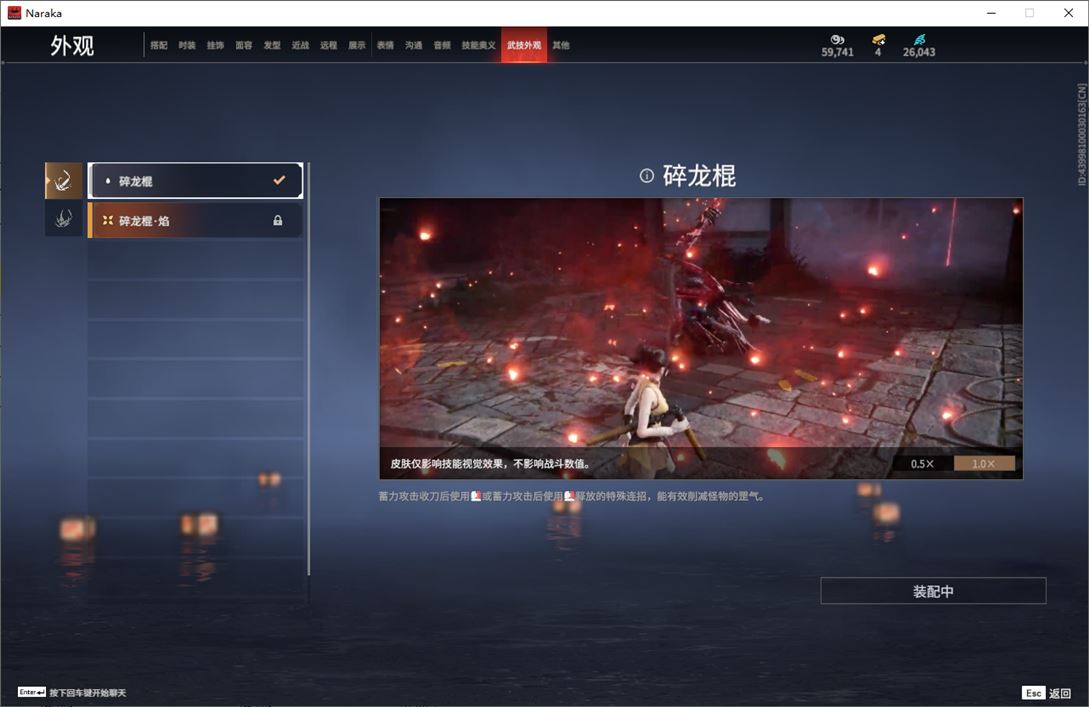Viewport: 1089px width, 707px height.
Task: Click the 碎龙棍 heading above the preview
Action: (x=699, y=176)
